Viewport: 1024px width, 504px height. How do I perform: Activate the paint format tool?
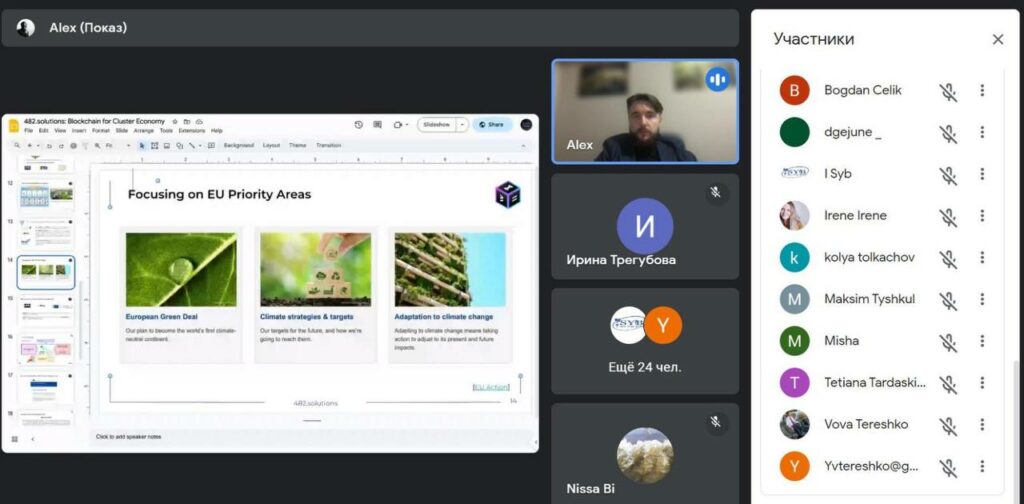click(85, 146)
